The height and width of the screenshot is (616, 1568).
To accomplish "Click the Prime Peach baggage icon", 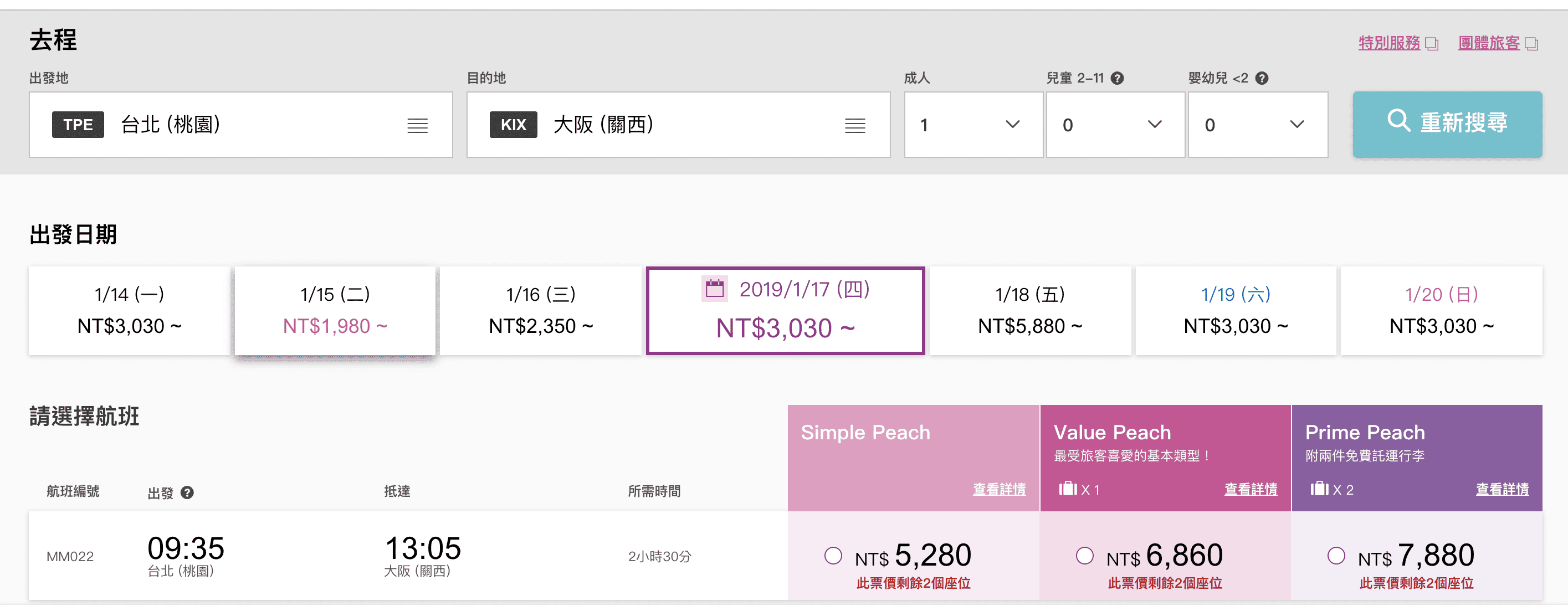I will click(1319, 489).
